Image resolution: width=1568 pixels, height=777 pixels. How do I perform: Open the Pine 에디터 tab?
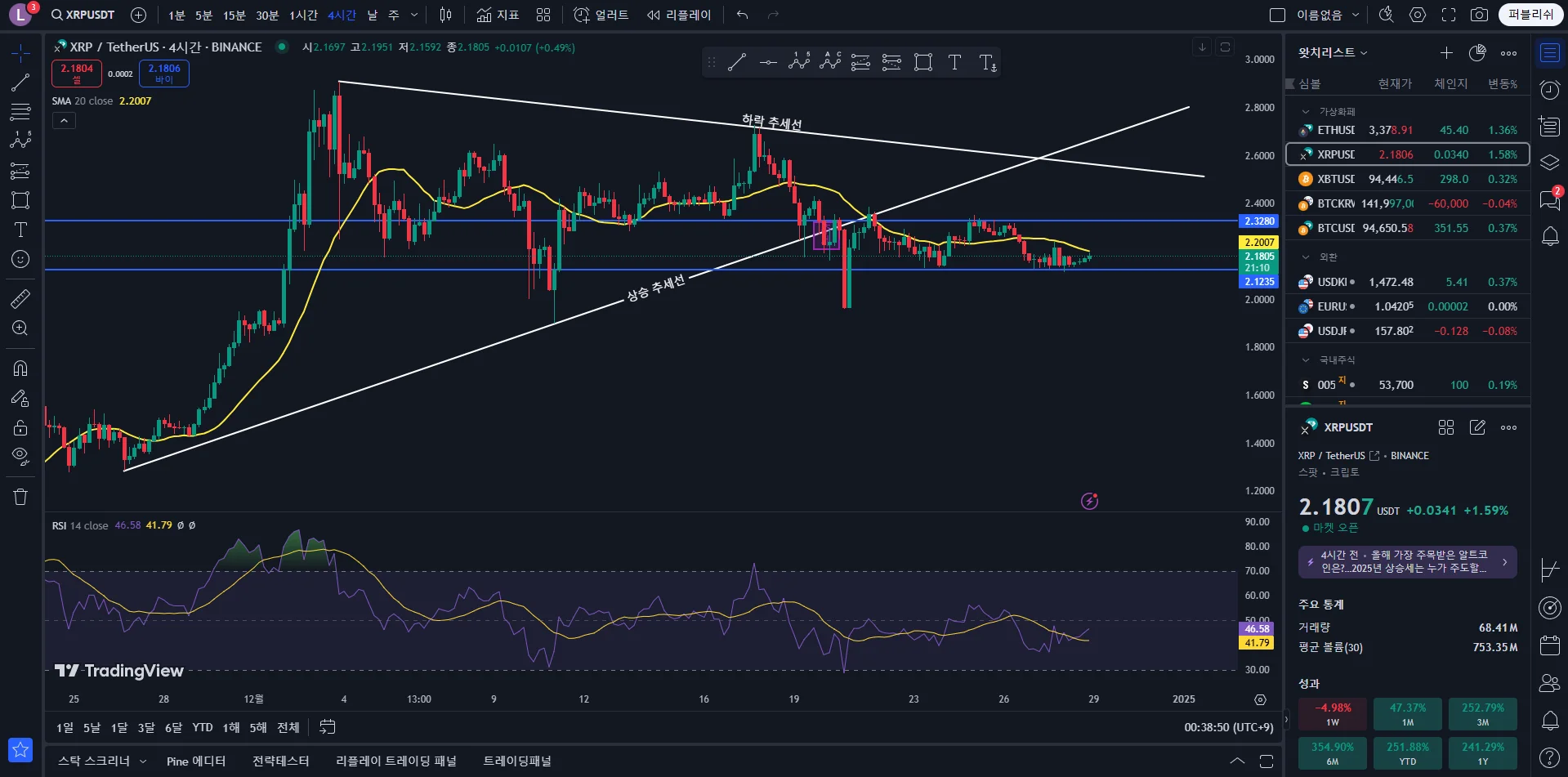click(x=196, y=761)
